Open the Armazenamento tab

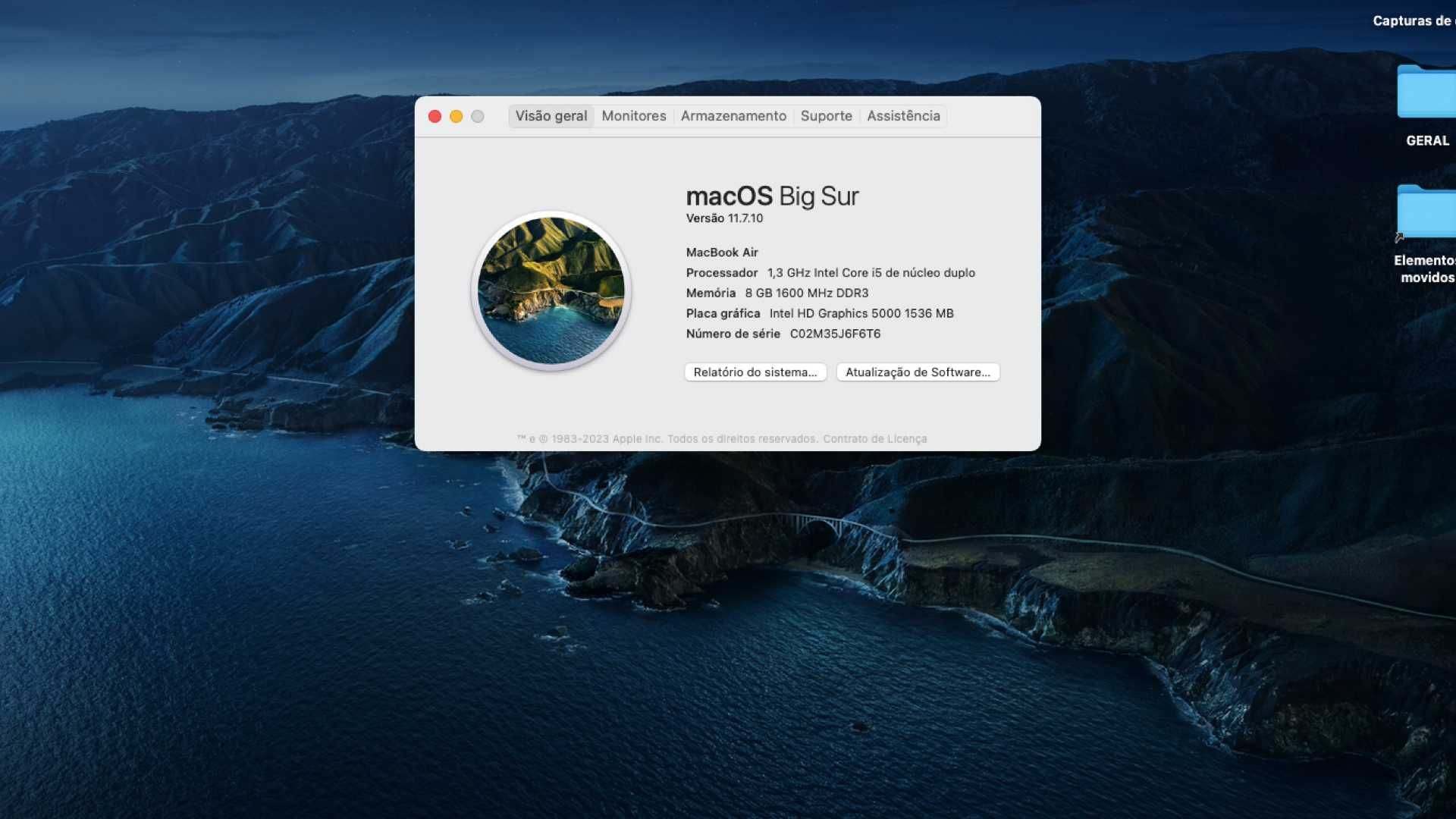click(733, 116)
